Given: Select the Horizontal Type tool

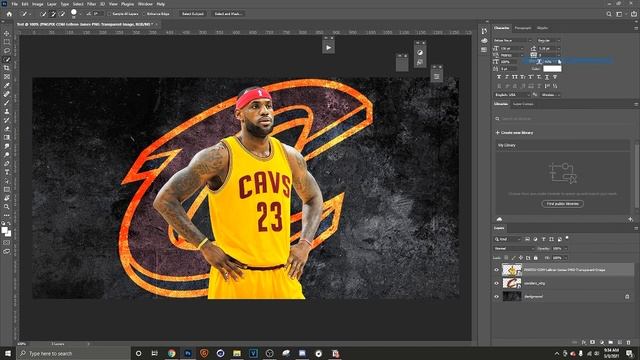Looking at the screenshot, I should point(7,172).
